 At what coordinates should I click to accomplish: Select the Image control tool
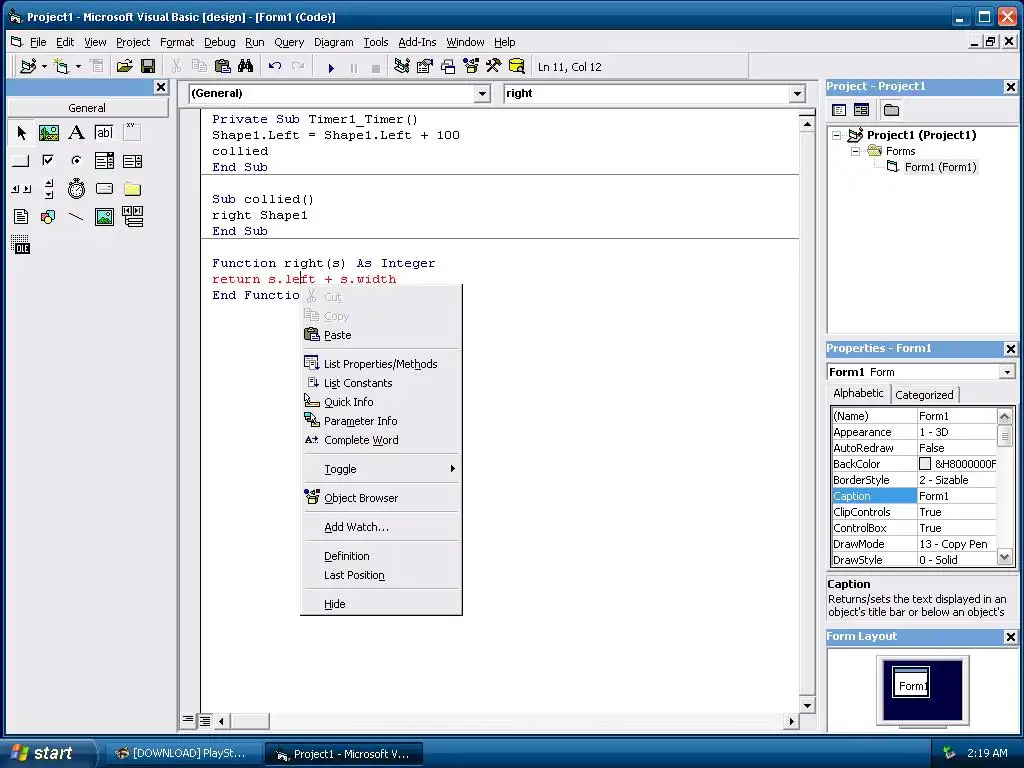(x=104, y=217)
